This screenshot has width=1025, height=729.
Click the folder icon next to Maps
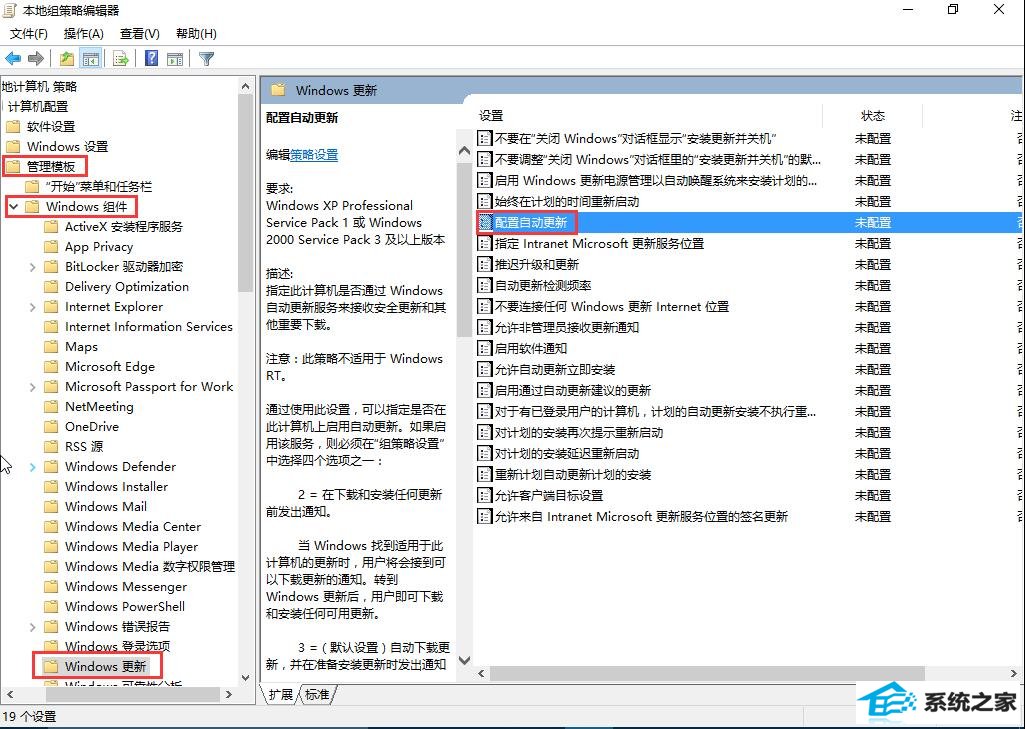(51, 347)
